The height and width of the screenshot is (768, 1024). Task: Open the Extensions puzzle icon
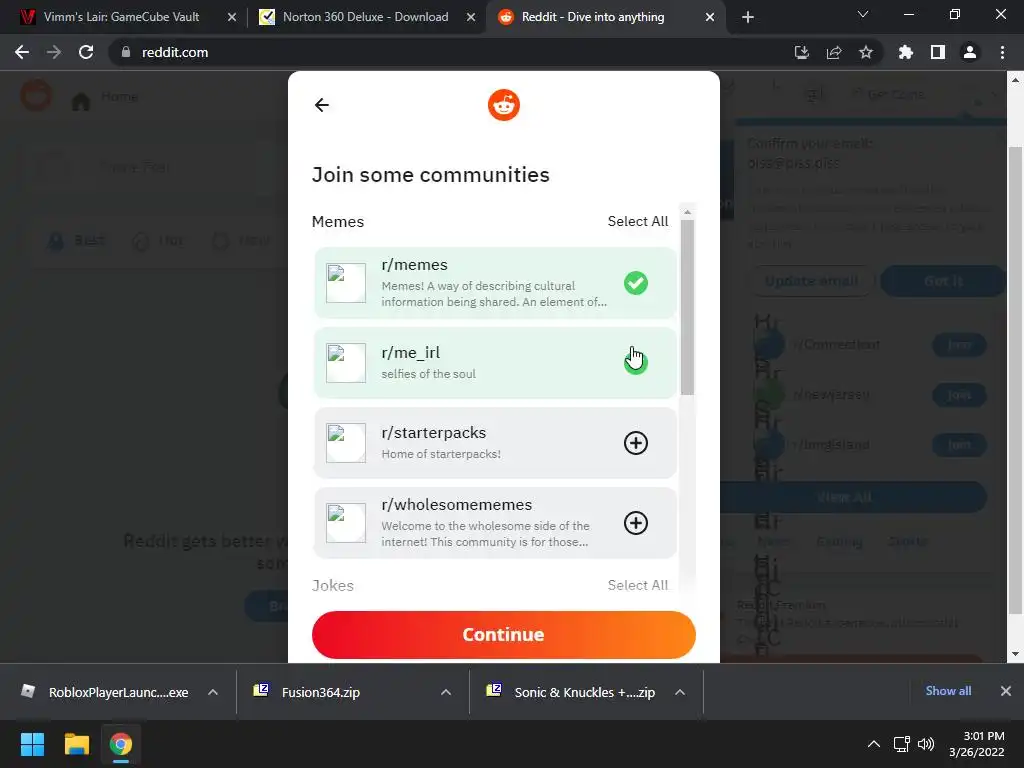pyautogui.click(x=906, y=52)
